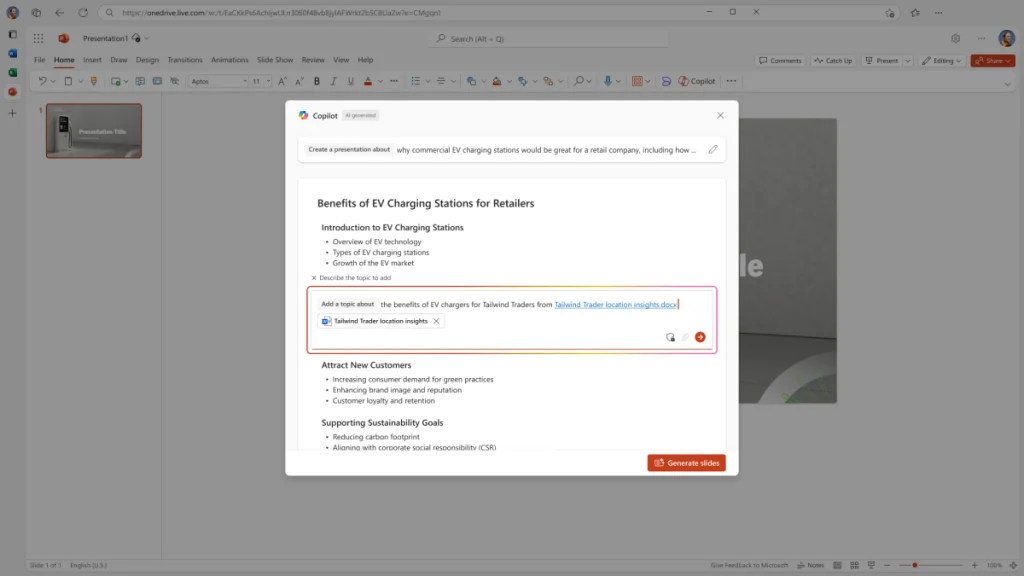The image size is (1024, 576).
Task: Open the Animations tab
Action: pyautogui.click(x=229, y=60)
